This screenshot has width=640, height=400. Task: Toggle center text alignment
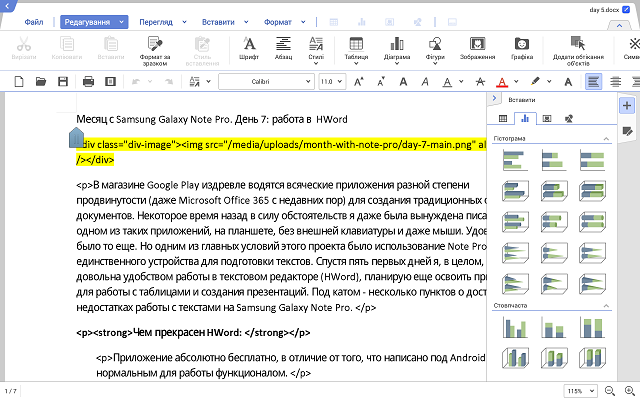coord(616,82)
